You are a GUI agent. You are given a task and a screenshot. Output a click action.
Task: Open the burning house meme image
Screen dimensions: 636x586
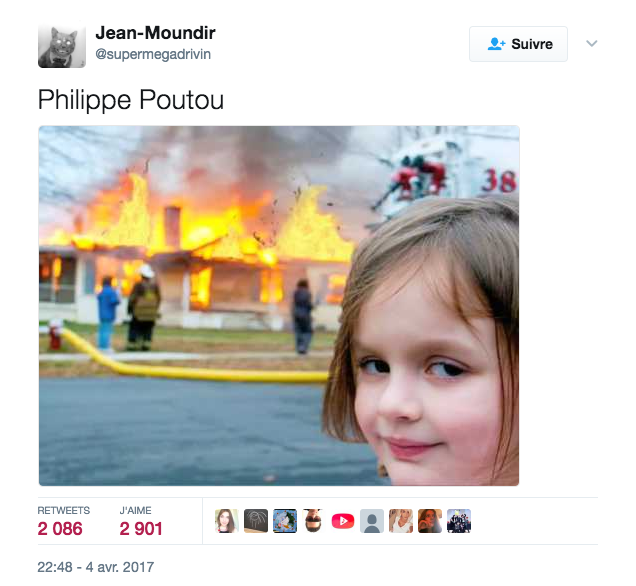click(x=279, y=306)
